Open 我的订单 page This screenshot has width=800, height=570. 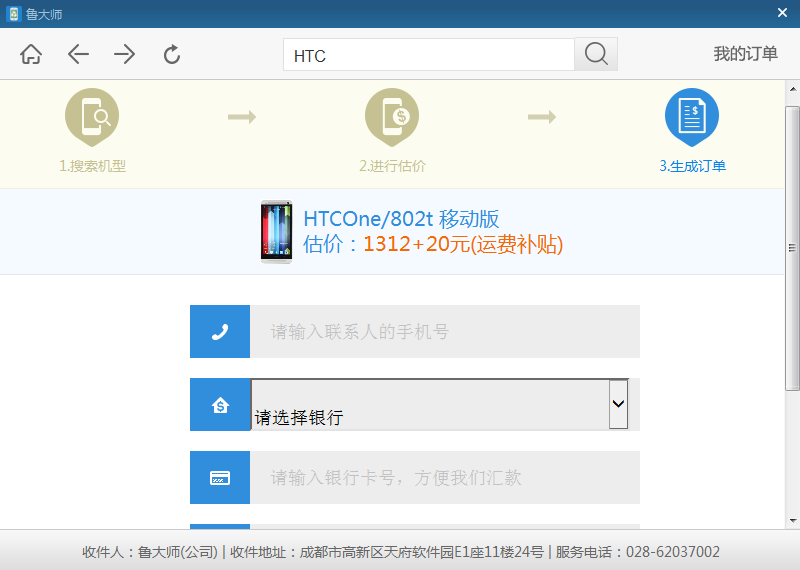(x=745, y=54)
